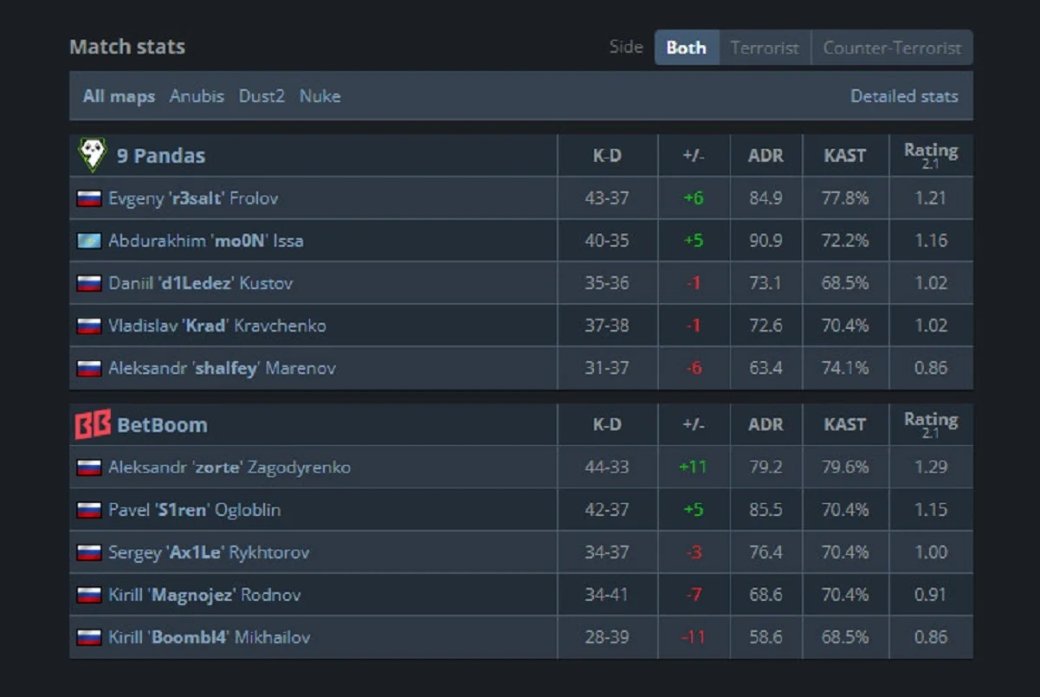Click the BetBoom team name
The width and height of the screenshot is (1040, 697).
[162, 425]
